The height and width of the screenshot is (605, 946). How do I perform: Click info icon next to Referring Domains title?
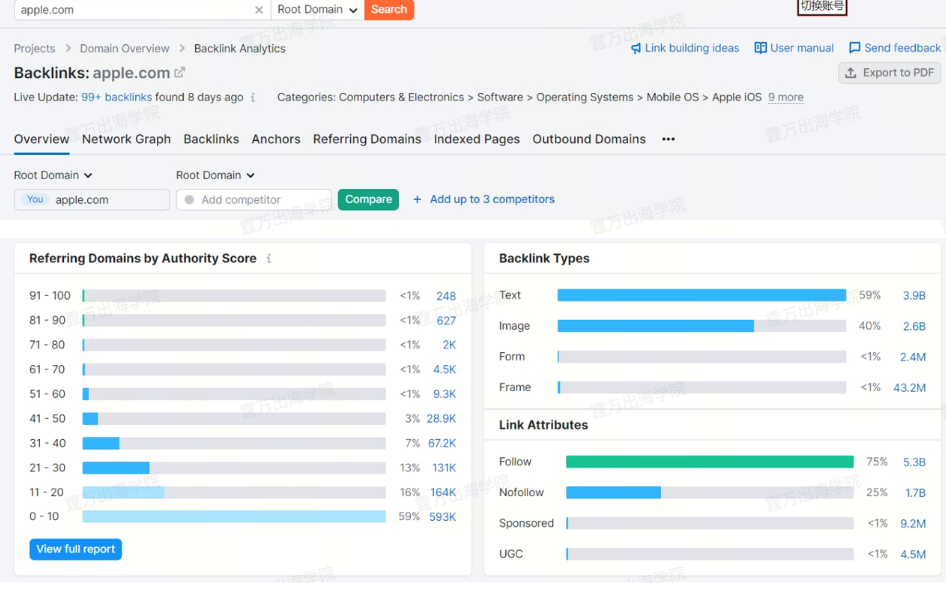coord(268,259)
